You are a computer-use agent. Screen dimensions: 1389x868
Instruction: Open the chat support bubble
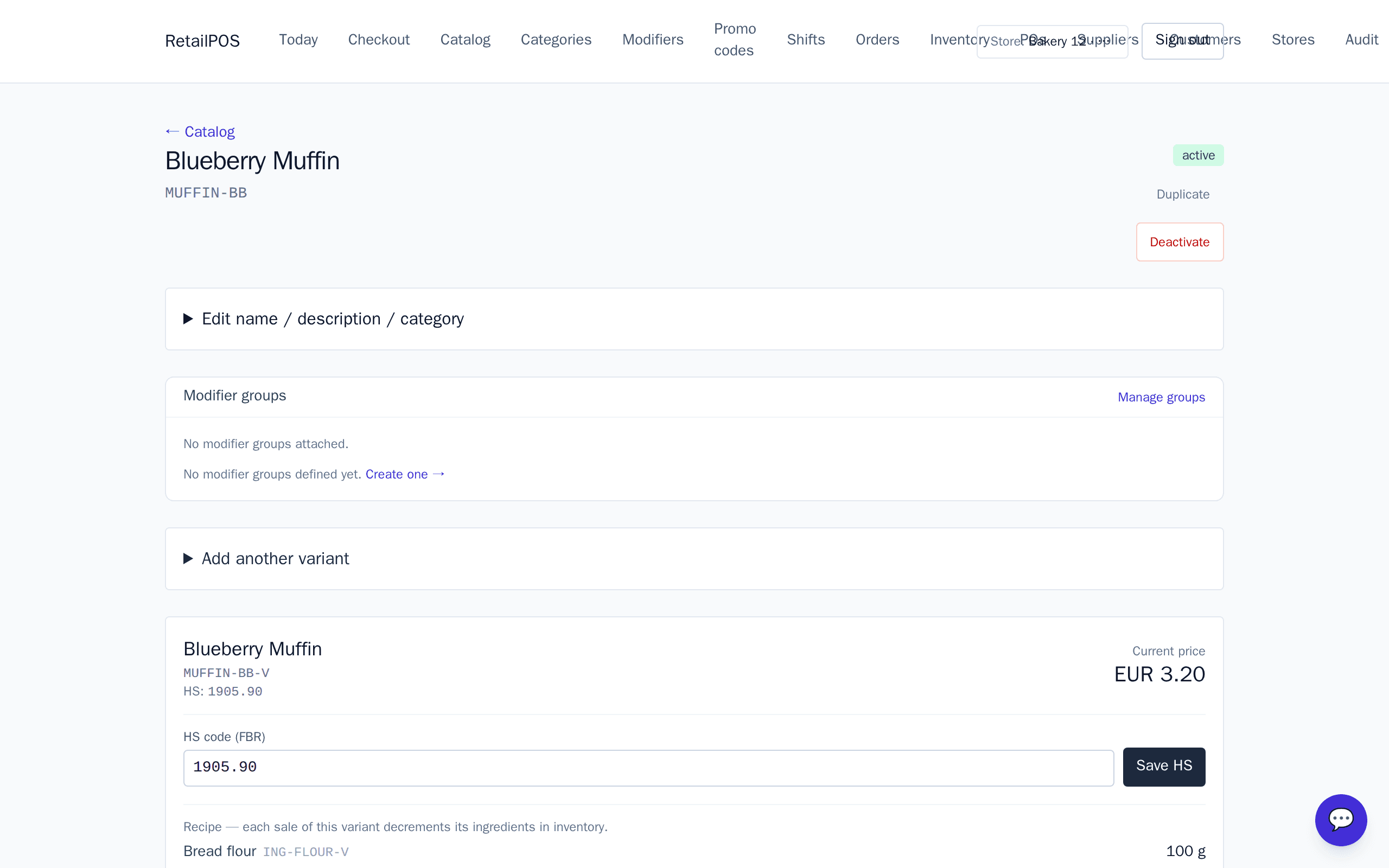pos(1341,820)
